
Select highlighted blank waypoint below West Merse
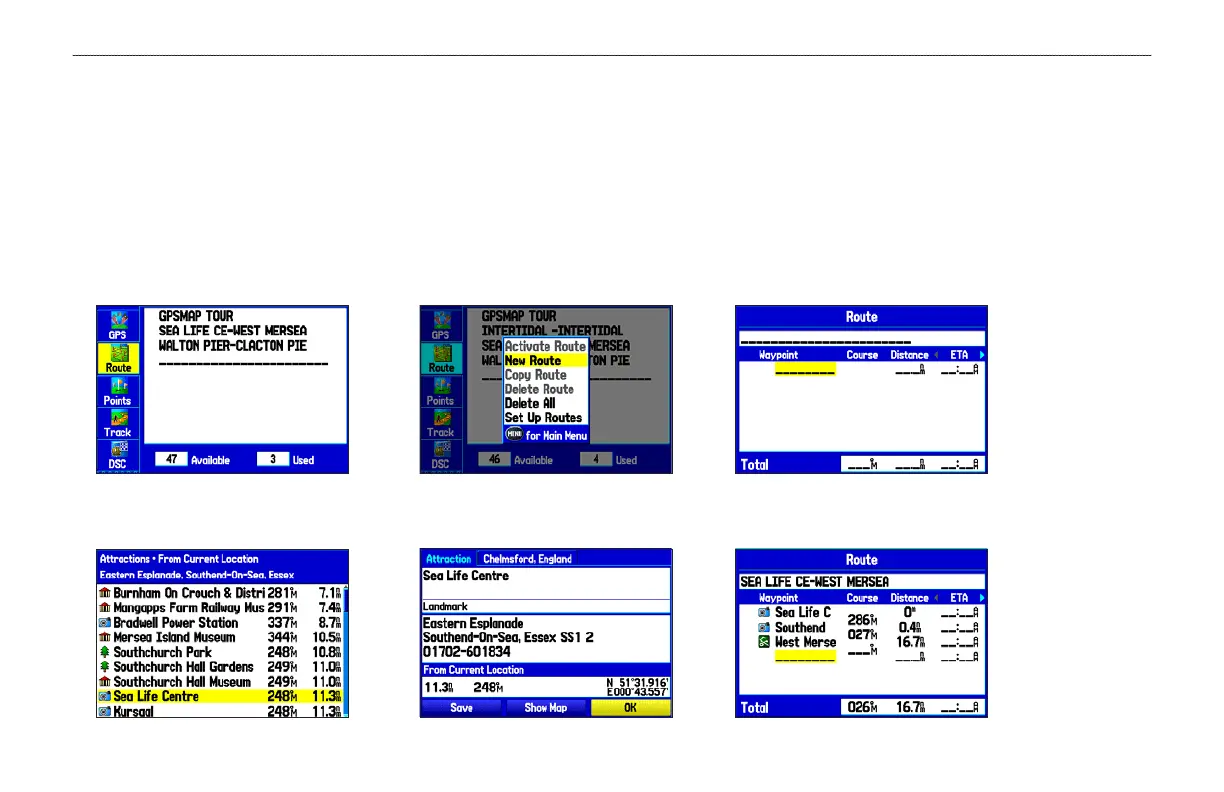[x=805, y=657]
